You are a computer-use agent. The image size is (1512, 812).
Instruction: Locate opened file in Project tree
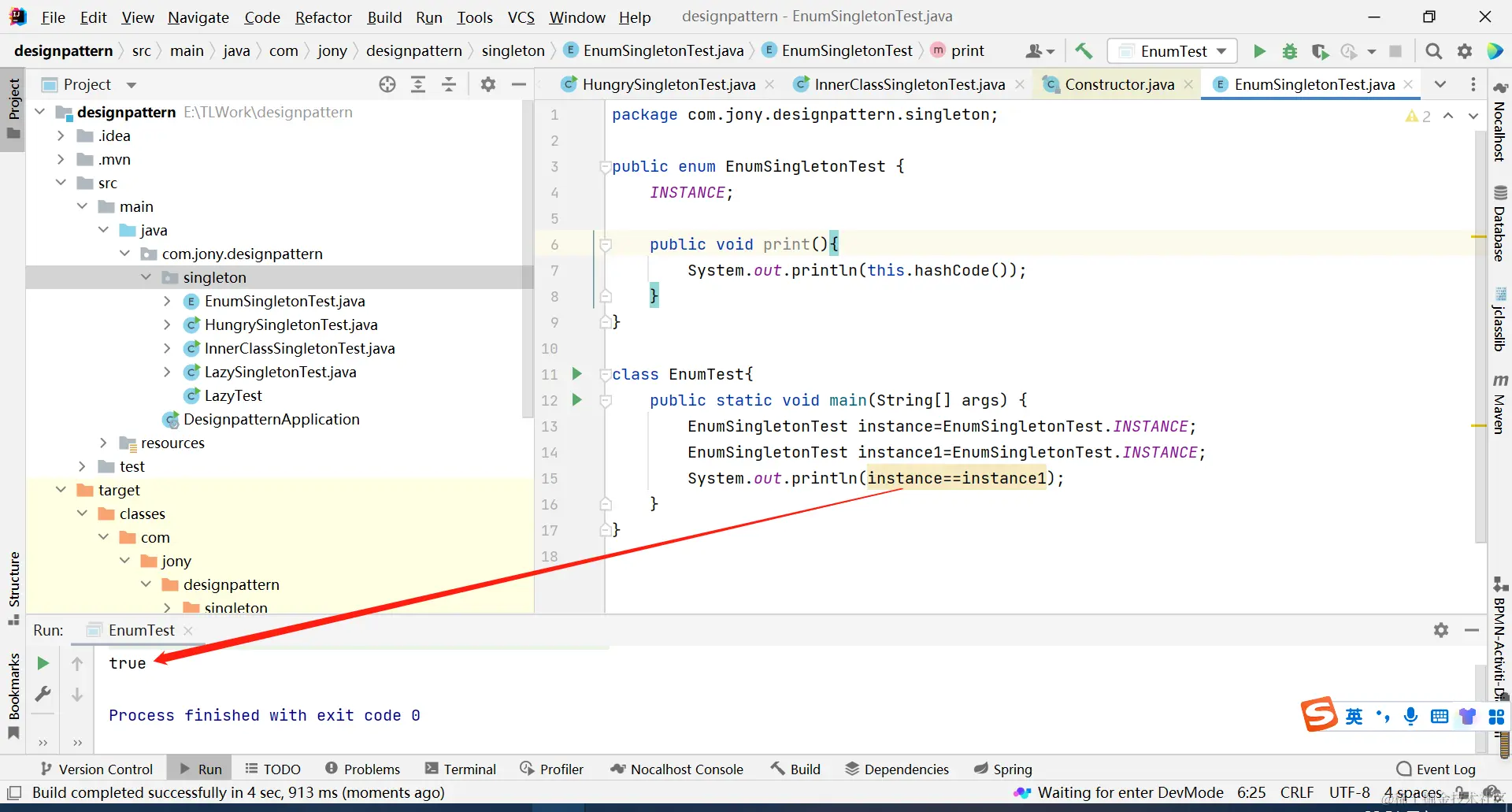pos(387,84)
